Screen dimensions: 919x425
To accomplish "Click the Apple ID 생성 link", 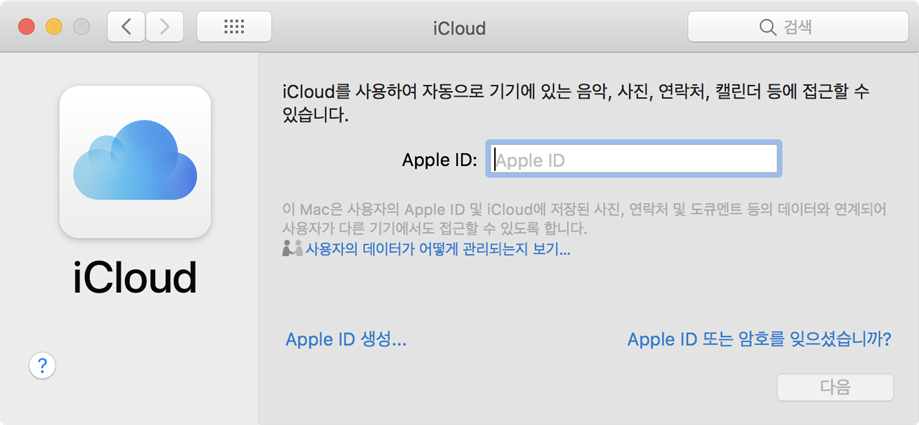I will [x=346, y=339].
